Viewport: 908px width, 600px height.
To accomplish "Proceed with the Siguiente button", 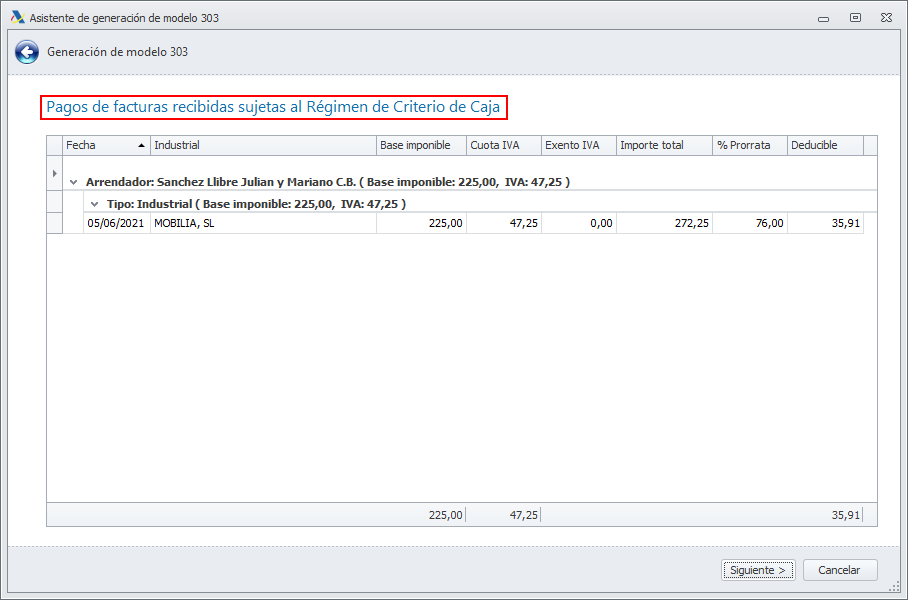I will click(x=758, y=570).
